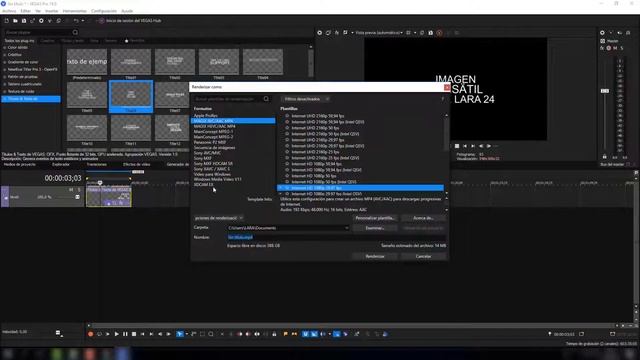Open the edit tool dropdown arrow
640x360 pixels.
(x=187, y=334)
